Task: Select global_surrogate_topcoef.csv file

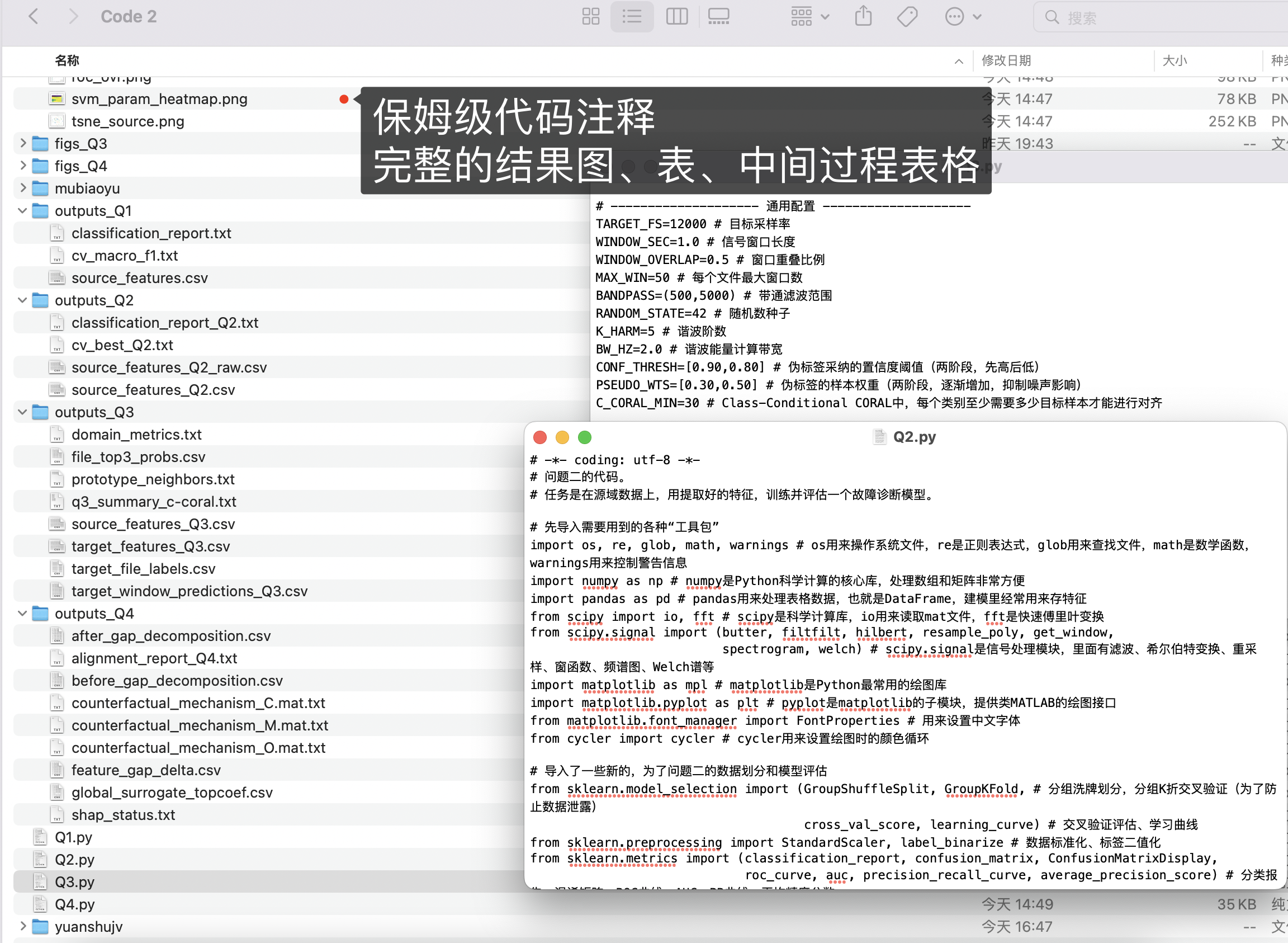Action: 172,793
